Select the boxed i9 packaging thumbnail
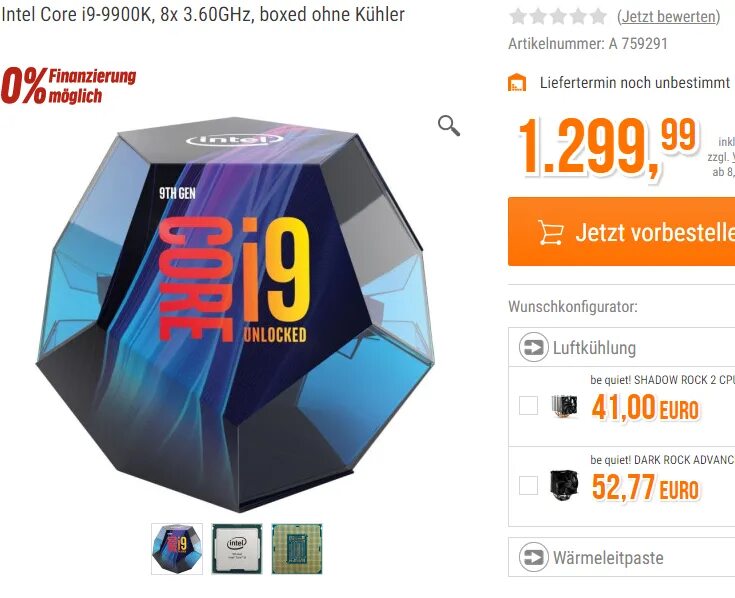735x598 pixels. [177, 549]
